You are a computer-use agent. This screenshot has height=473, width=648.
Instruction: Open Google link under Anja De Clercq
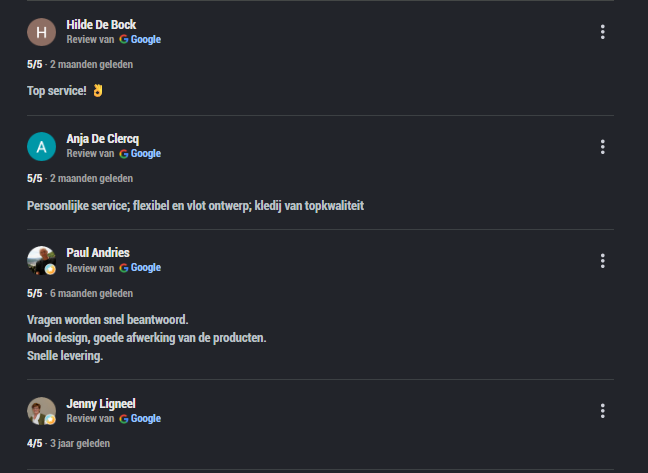pyautogui.click(x=145, y=153)
